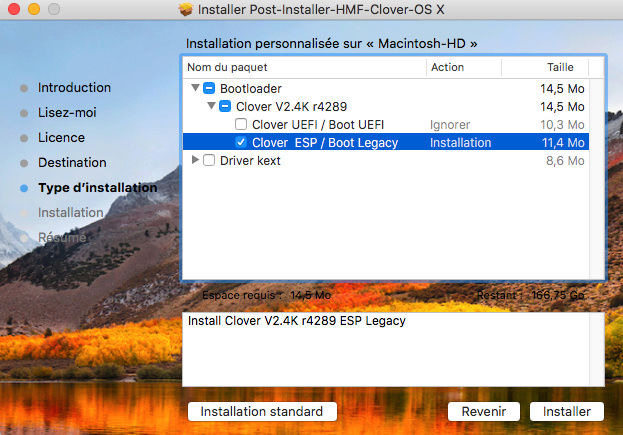Click the Restant 166,75 Go text
The image size is (623, 435).
(x=530, y=295)
